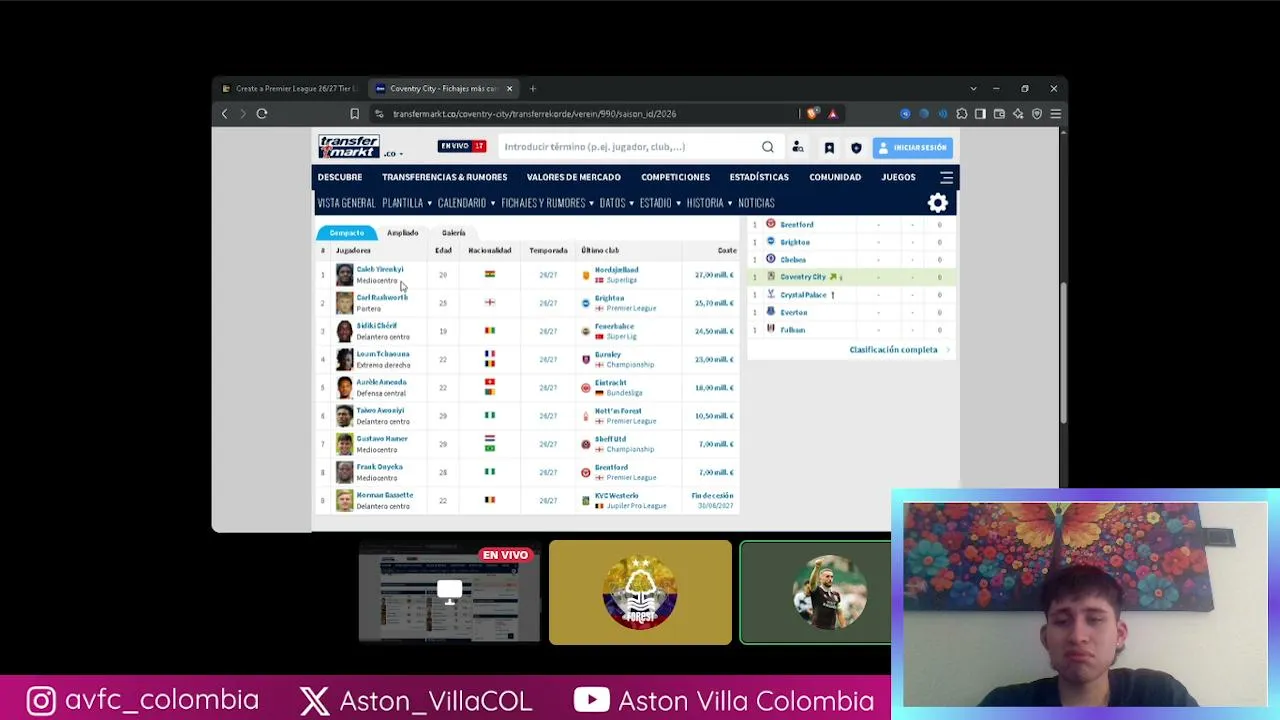Expand the ESTADIO dropdown
The width and height of the screenshot is (1280, 720).
pyautogui.click(x=660, y=203)
